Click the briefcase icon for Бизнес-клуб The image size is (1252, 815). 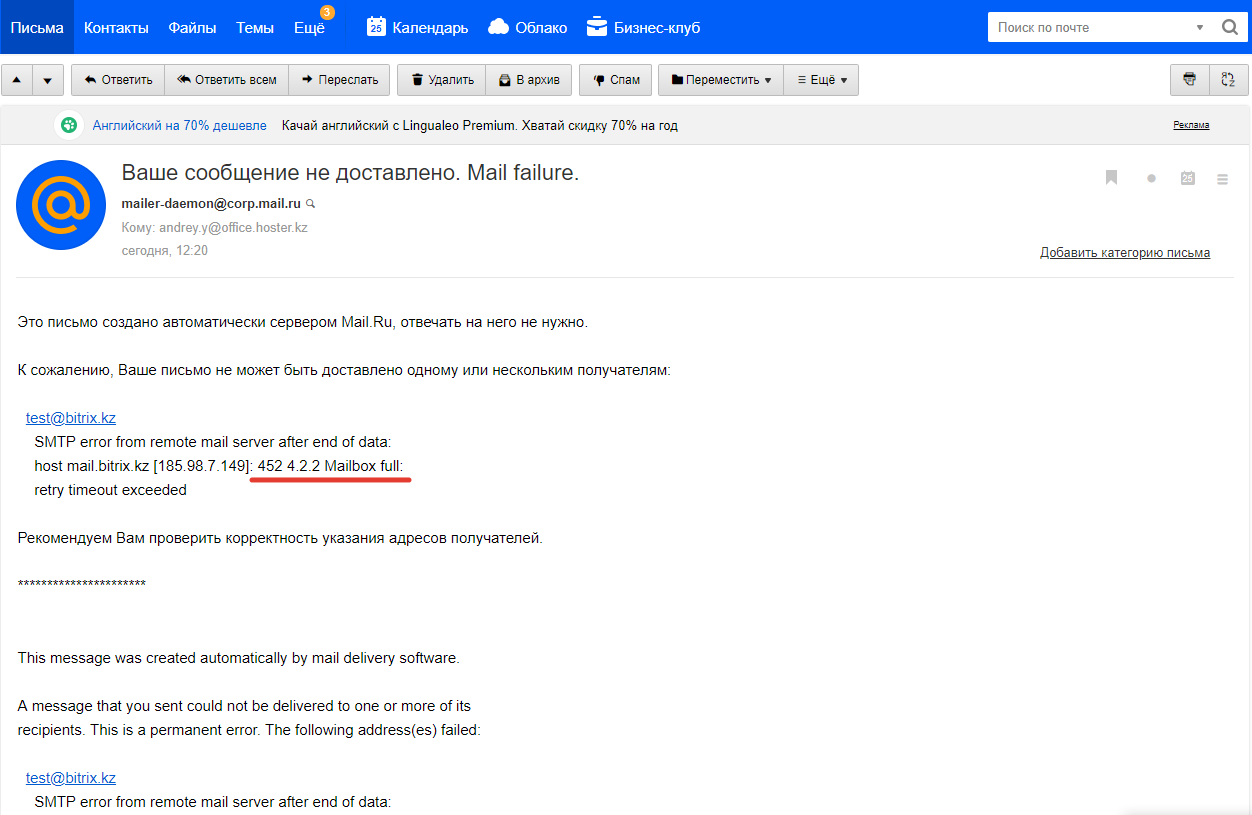(x=597, y=27)
